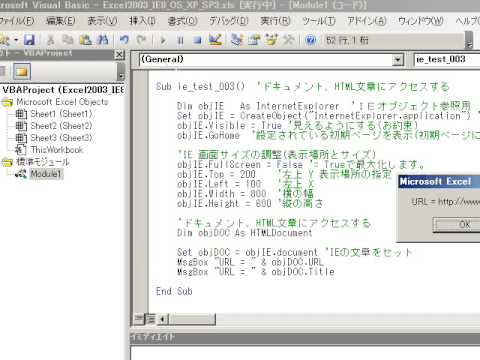
Task: Select Sheet1 (Sheet1) in project tree
Action: 61,114
